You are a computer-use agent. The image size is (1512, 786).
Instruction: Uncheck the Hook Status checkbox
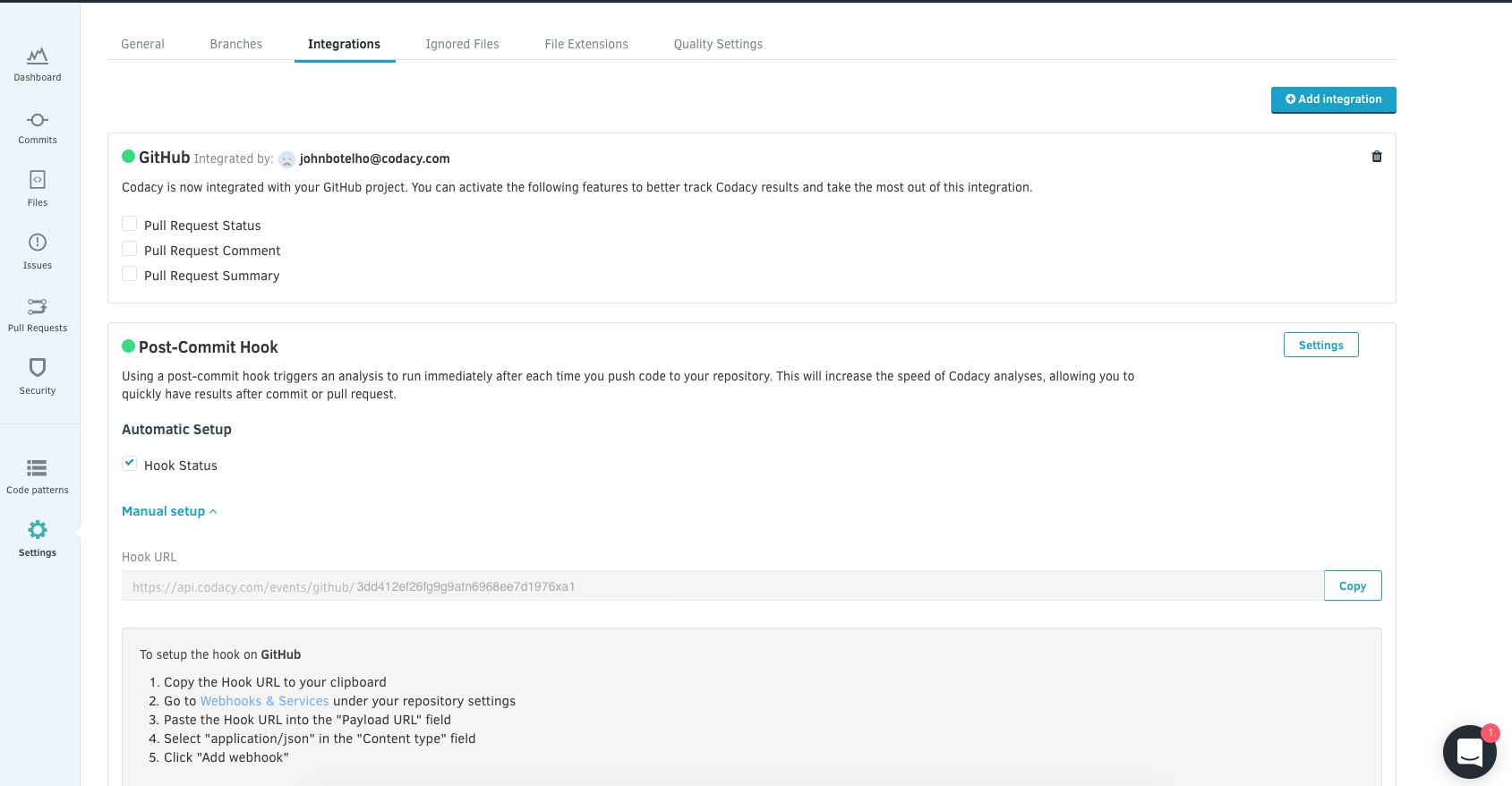pos(130,464)
